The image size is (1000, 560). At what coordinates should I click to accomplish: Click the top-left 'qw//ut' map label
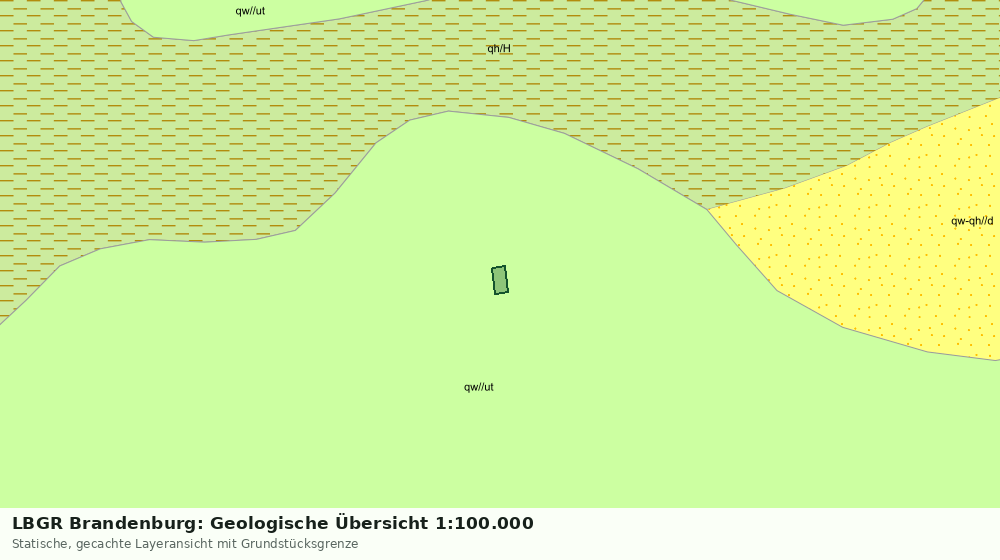point(250,11)
